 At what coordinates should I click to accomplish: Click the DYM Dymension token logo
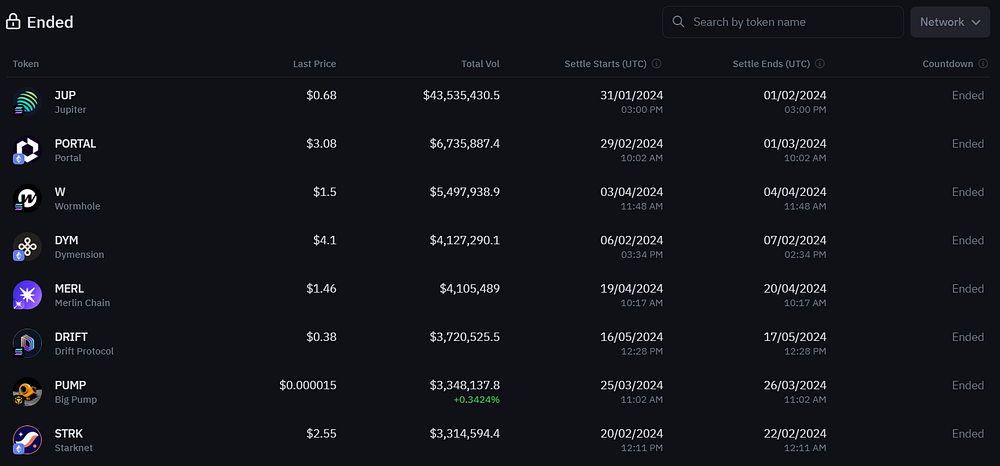[x=27, y=247]
